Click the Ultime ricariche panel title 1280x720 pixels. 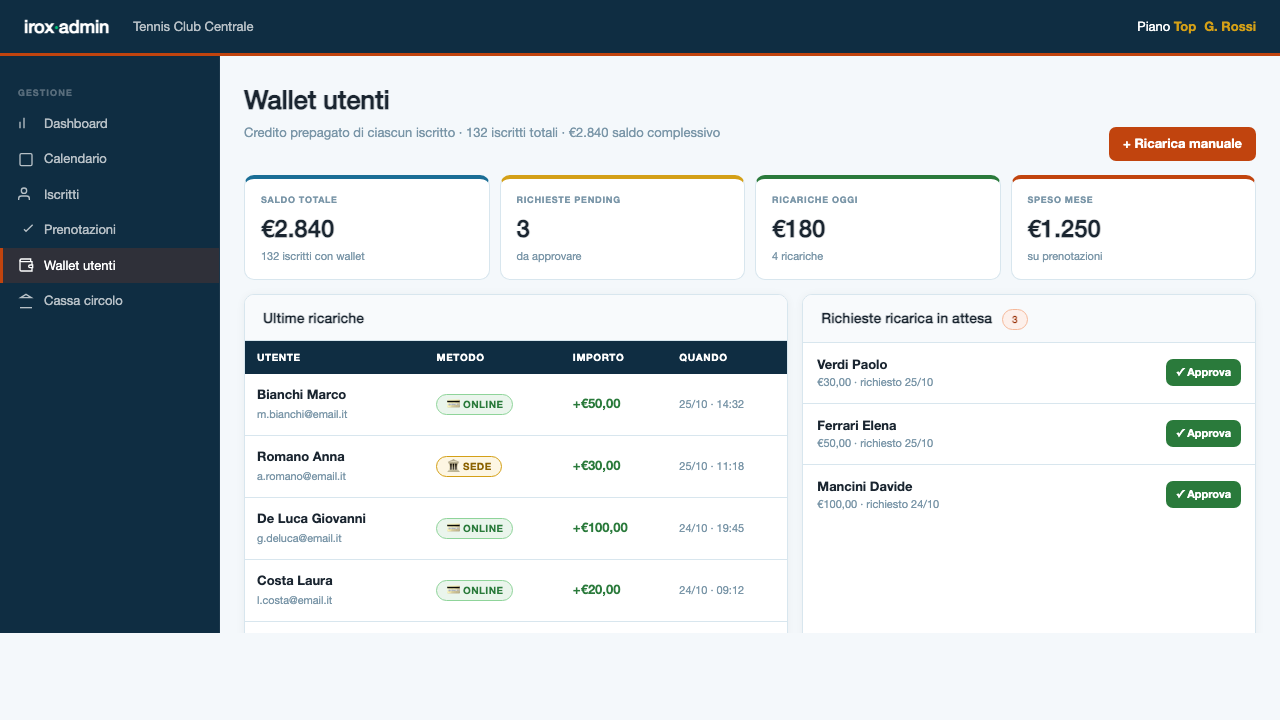click(313, 319)
